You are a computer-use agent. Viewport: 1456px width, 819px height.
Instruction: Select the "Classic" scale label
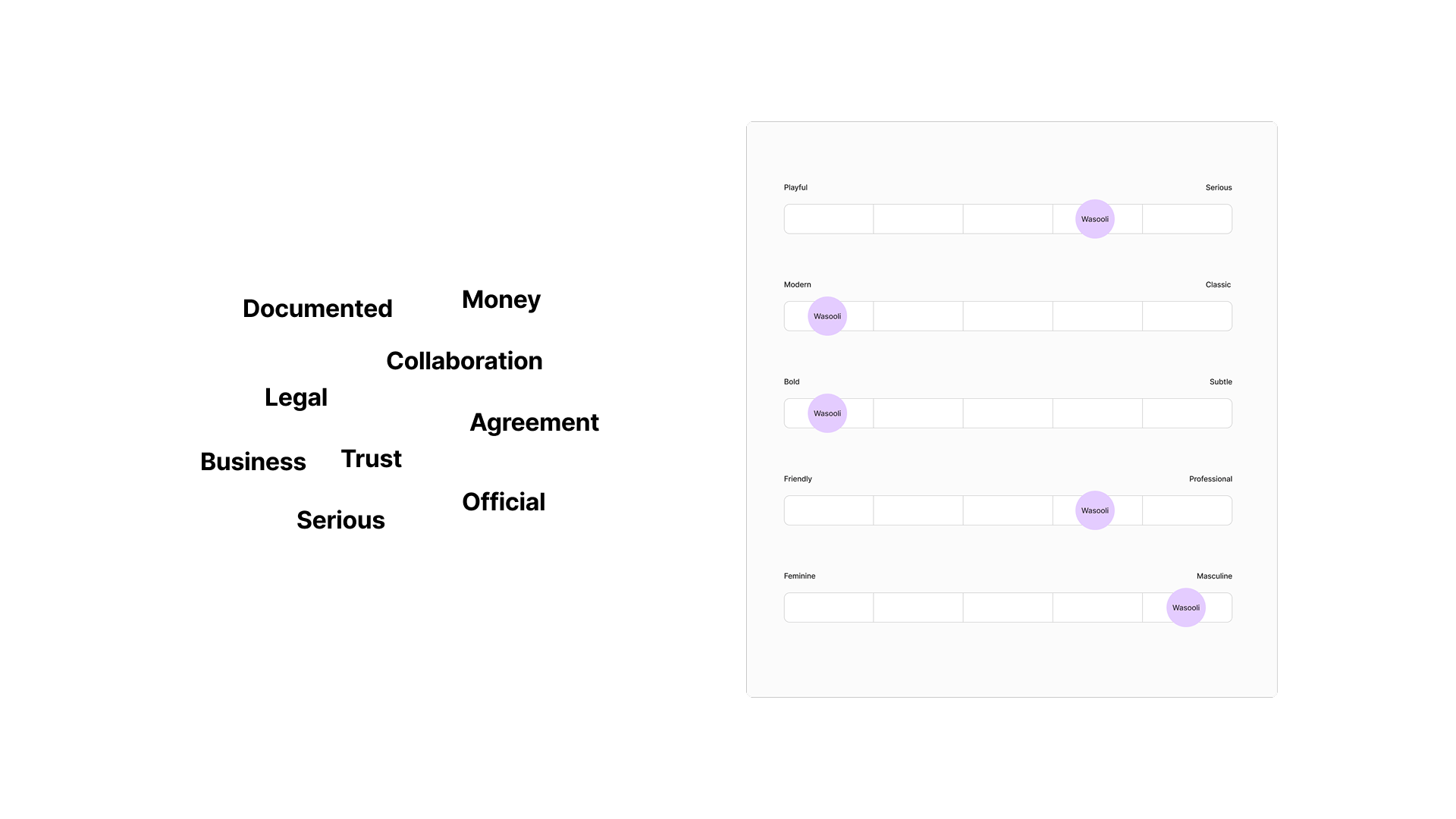(1218, 284)
